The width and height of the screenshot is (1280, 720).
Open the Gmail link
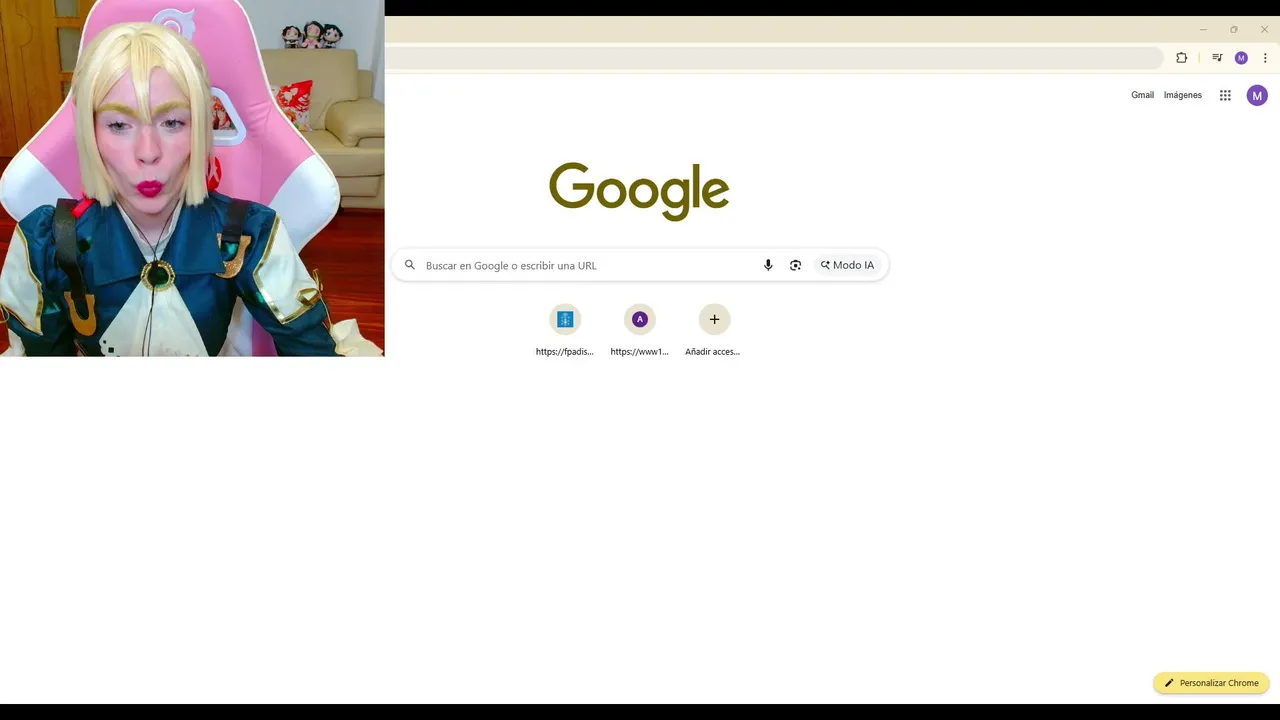(x=1142, y=95)
